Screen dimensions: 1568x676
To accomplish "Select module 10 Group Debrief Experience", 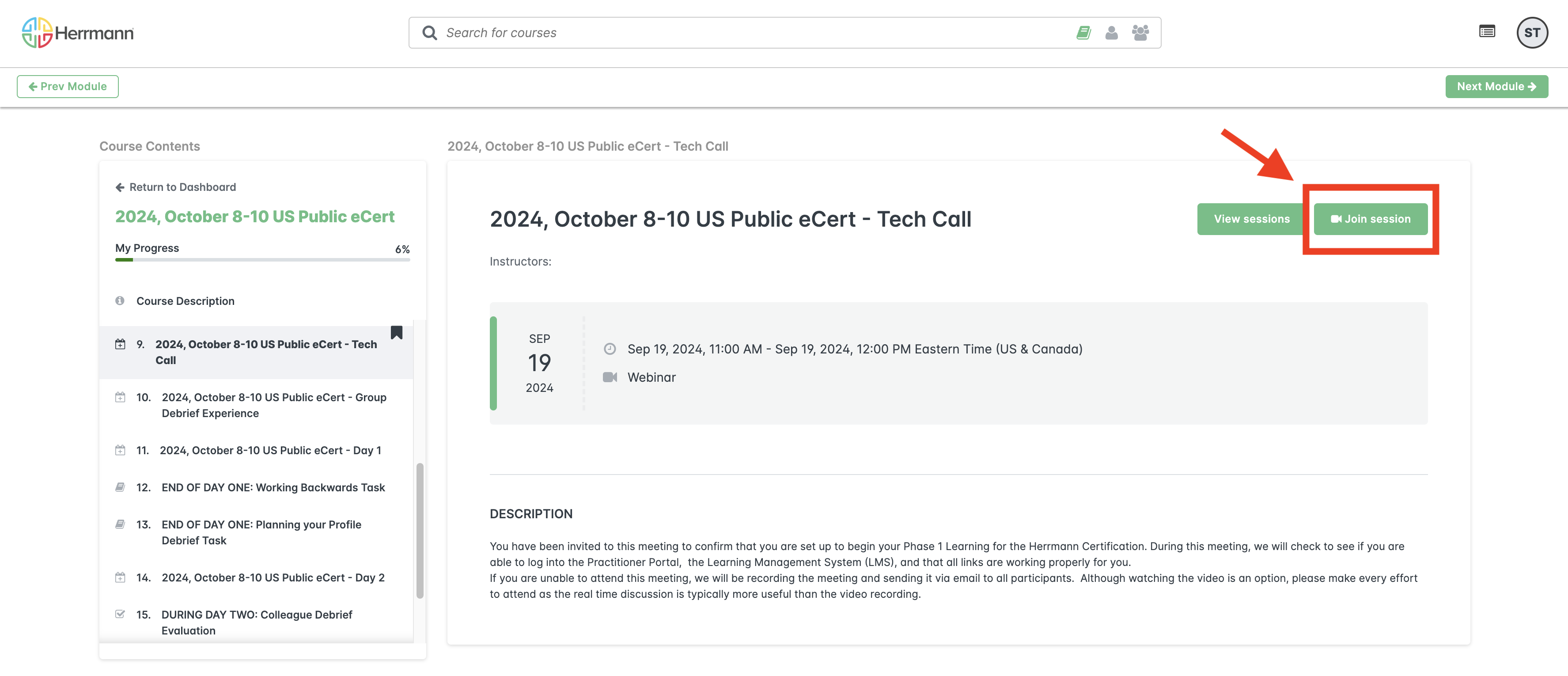I will pyautogui.click(x=256, y=405).
